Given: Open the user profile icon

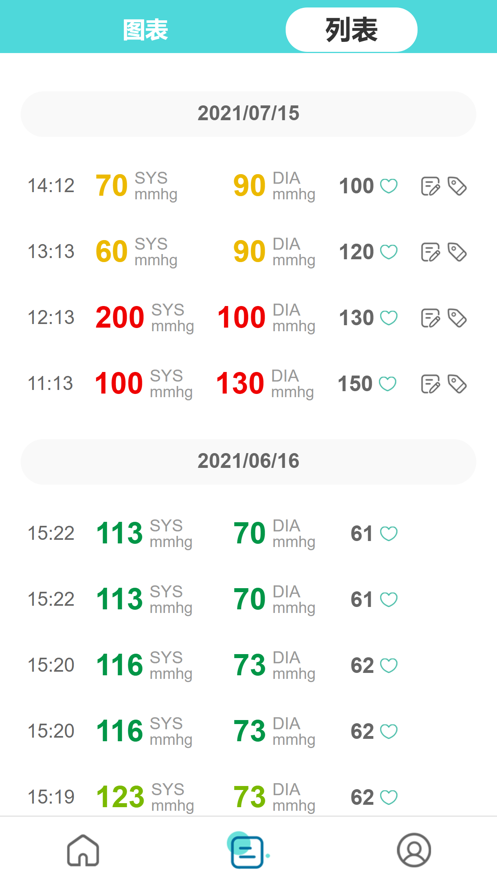Looking at the screenshot, I should [x=414, y=850].
